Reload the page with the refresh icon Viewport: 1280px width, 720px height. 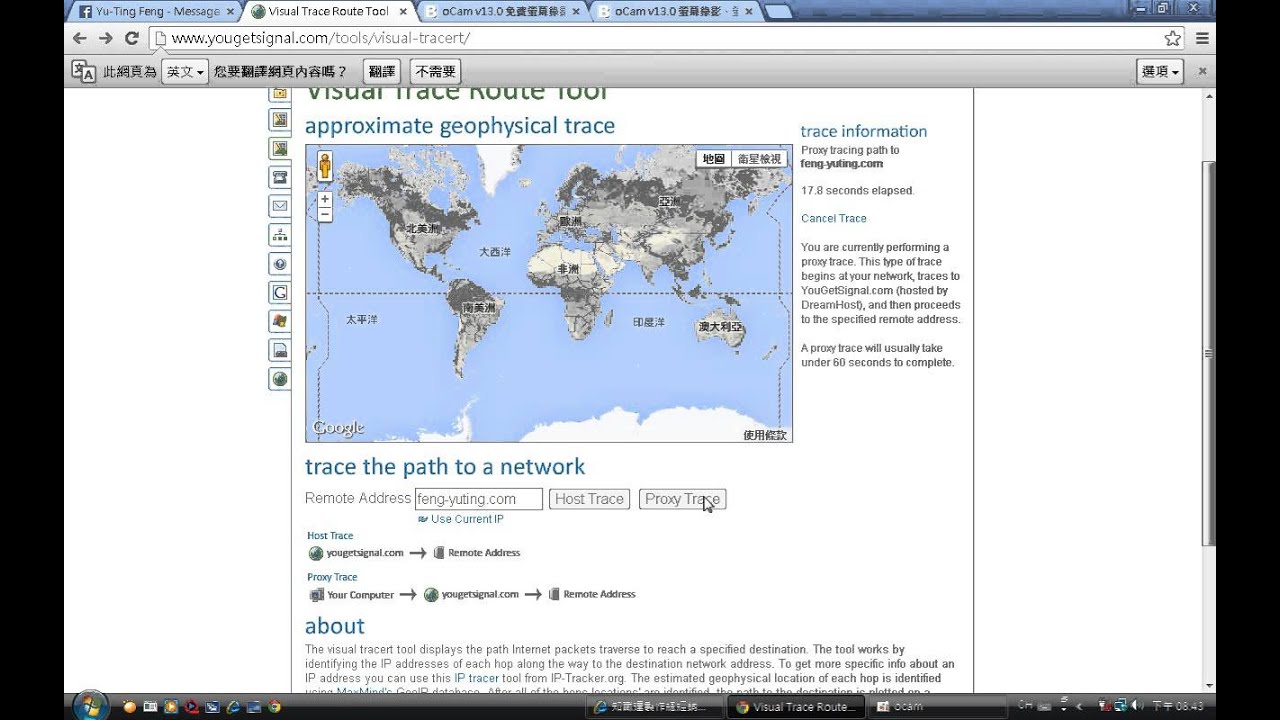pyautogui.click(x=131, y=38)
